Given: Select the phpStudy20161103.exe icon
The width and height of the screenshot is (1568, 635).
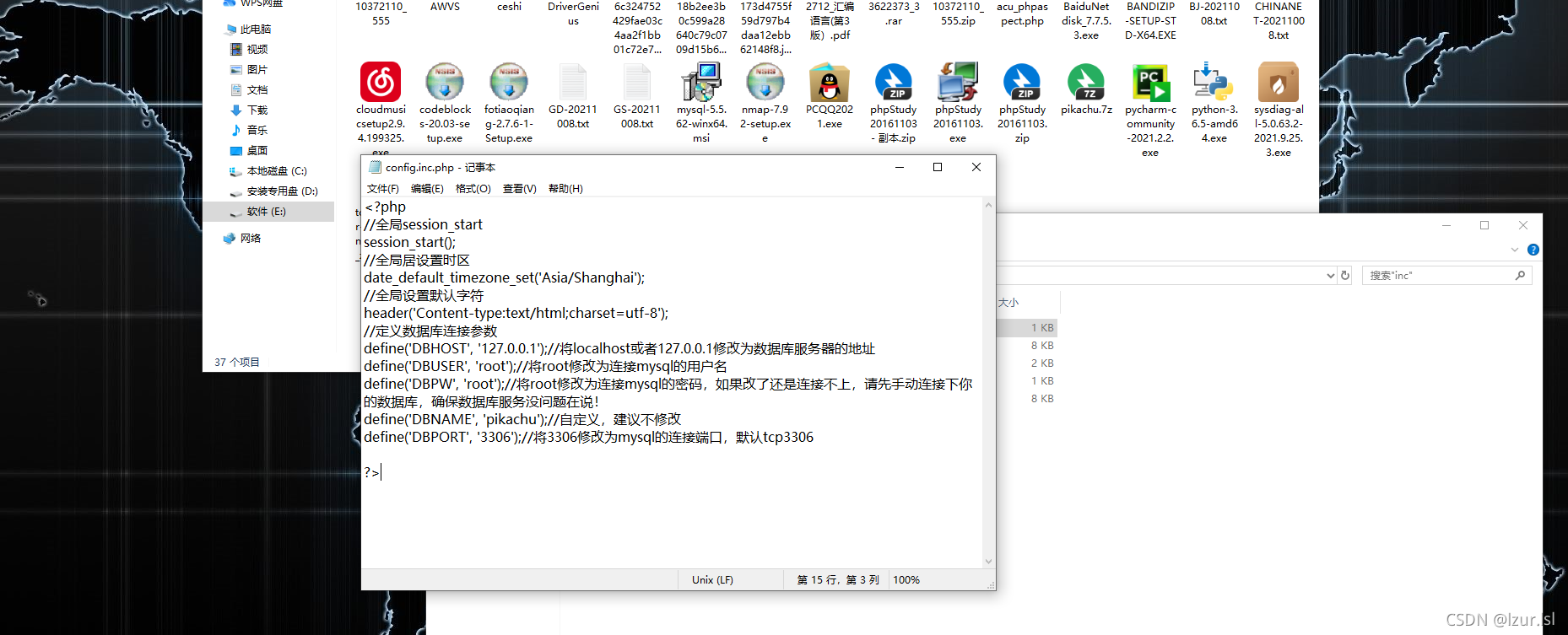Looking at the screenshot, I should click(958, 83).
